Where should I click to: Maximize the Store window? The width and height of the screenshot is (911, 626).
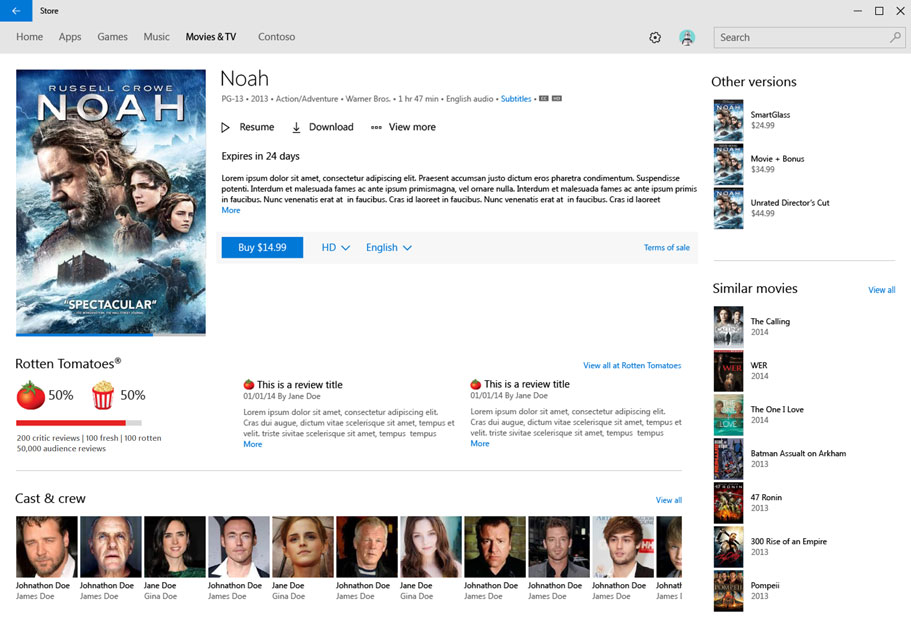(x=879, y=11)
